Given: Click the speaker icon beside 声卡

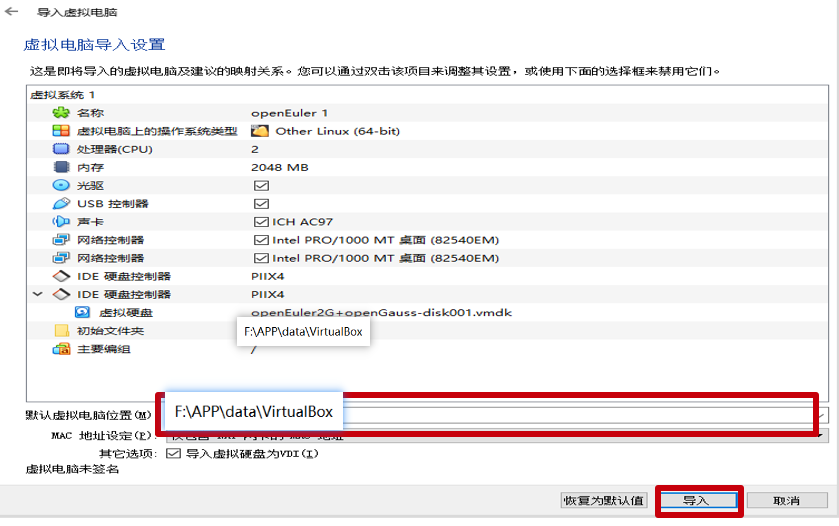Looking at the screenshot, I should [x=61, y=222].
